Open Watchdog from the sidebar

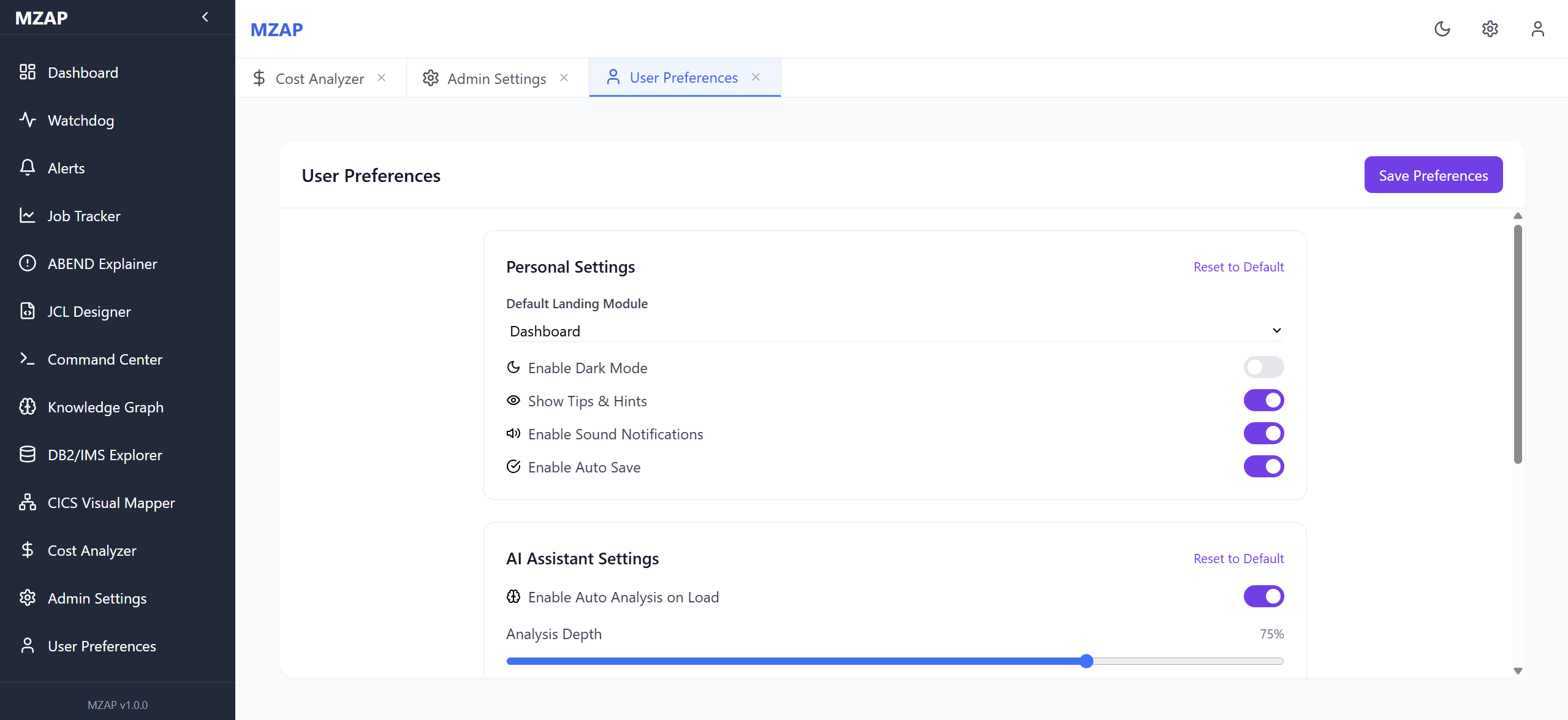[x=81, y=120]
